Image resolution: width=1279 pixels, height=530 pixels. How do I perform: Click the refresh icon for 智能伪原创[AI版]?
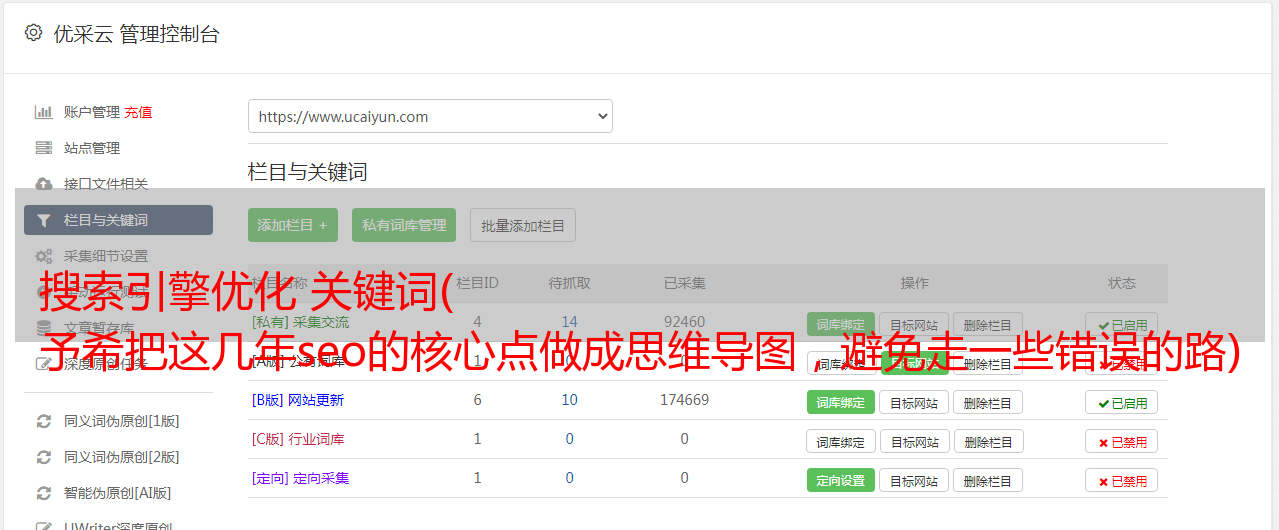(43, 493)
